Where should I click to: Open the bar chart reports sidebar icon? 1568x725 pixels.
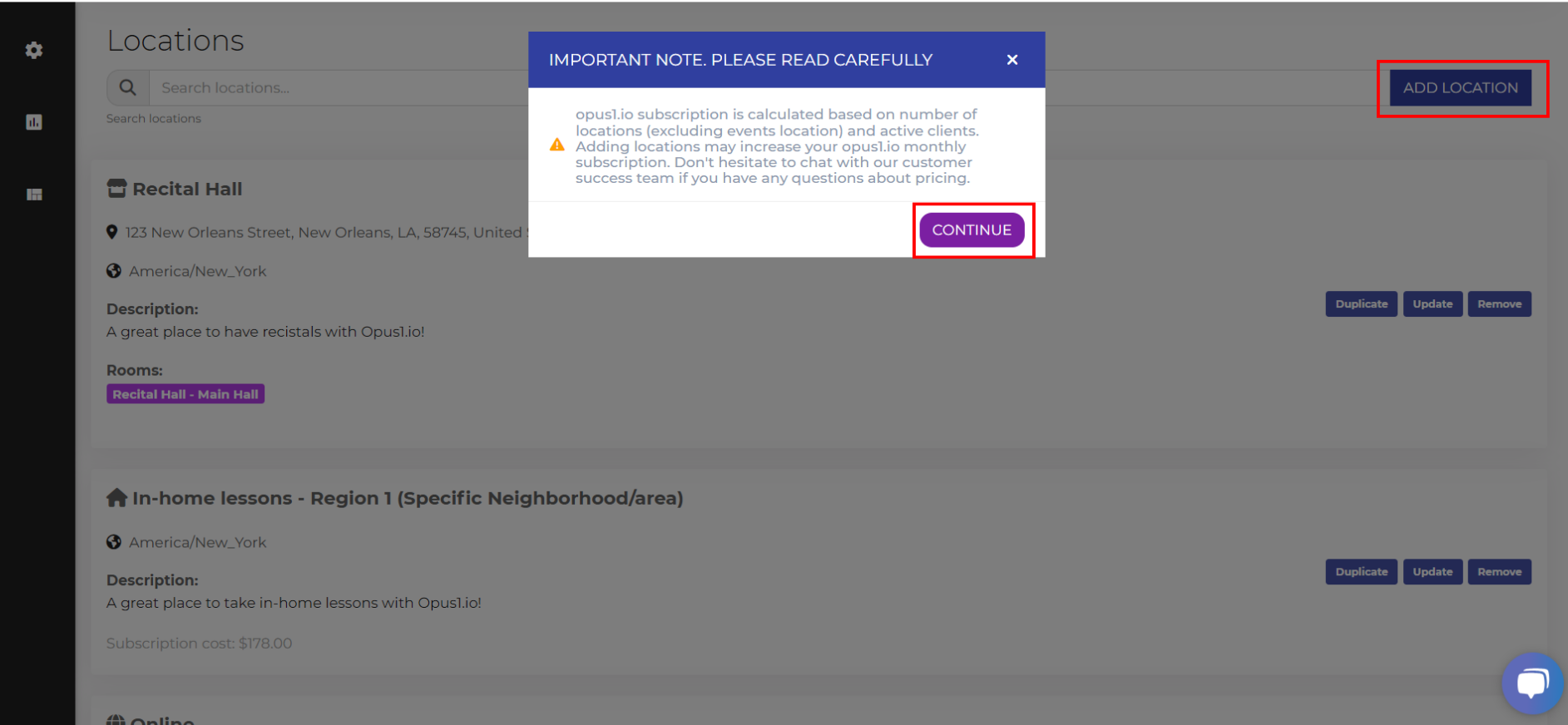pyautogui.click(x=34, y=122)
